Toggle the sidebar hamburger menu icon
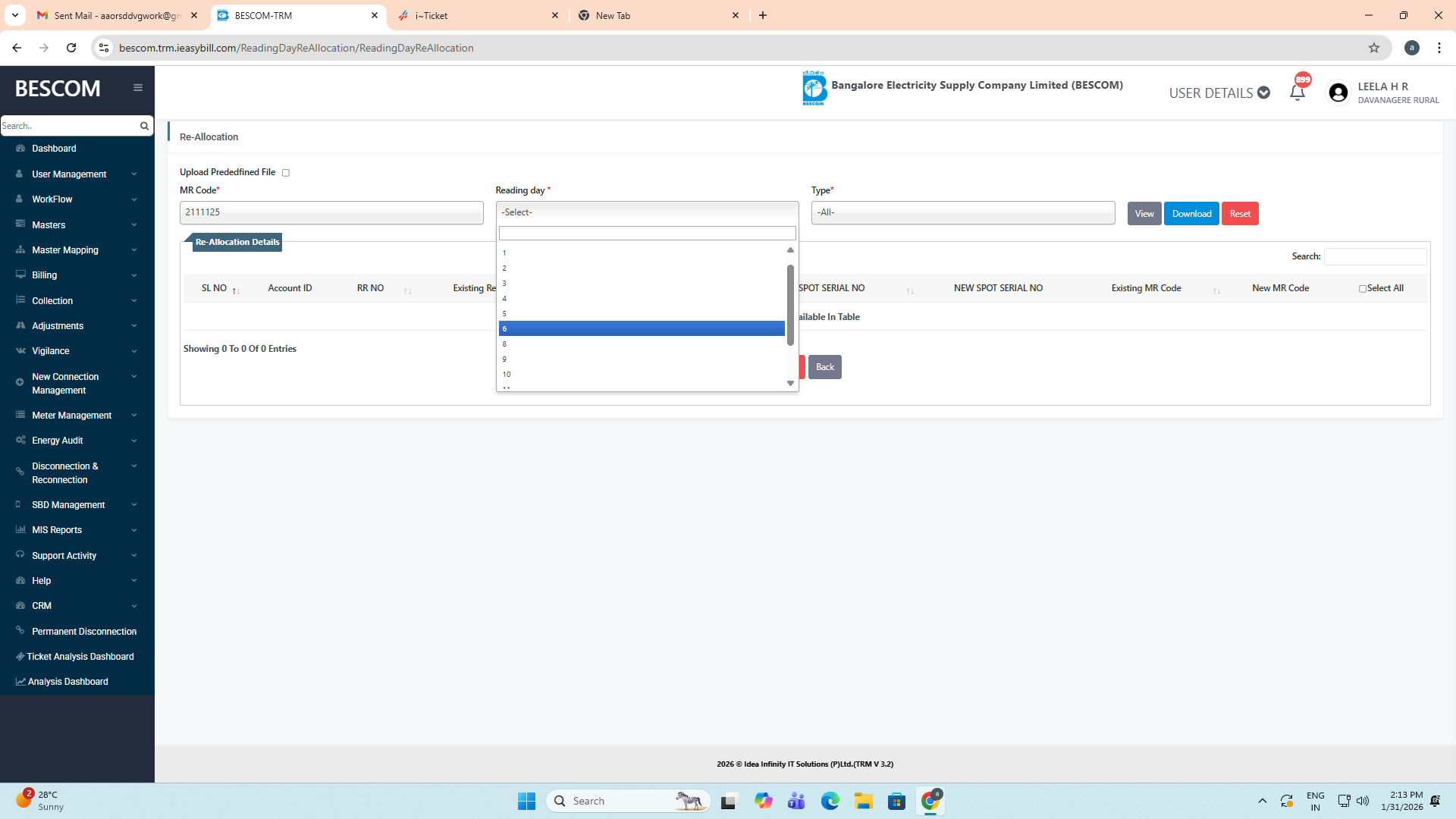The height and width of the screenshot is (819, 1456). click(138, 88)
